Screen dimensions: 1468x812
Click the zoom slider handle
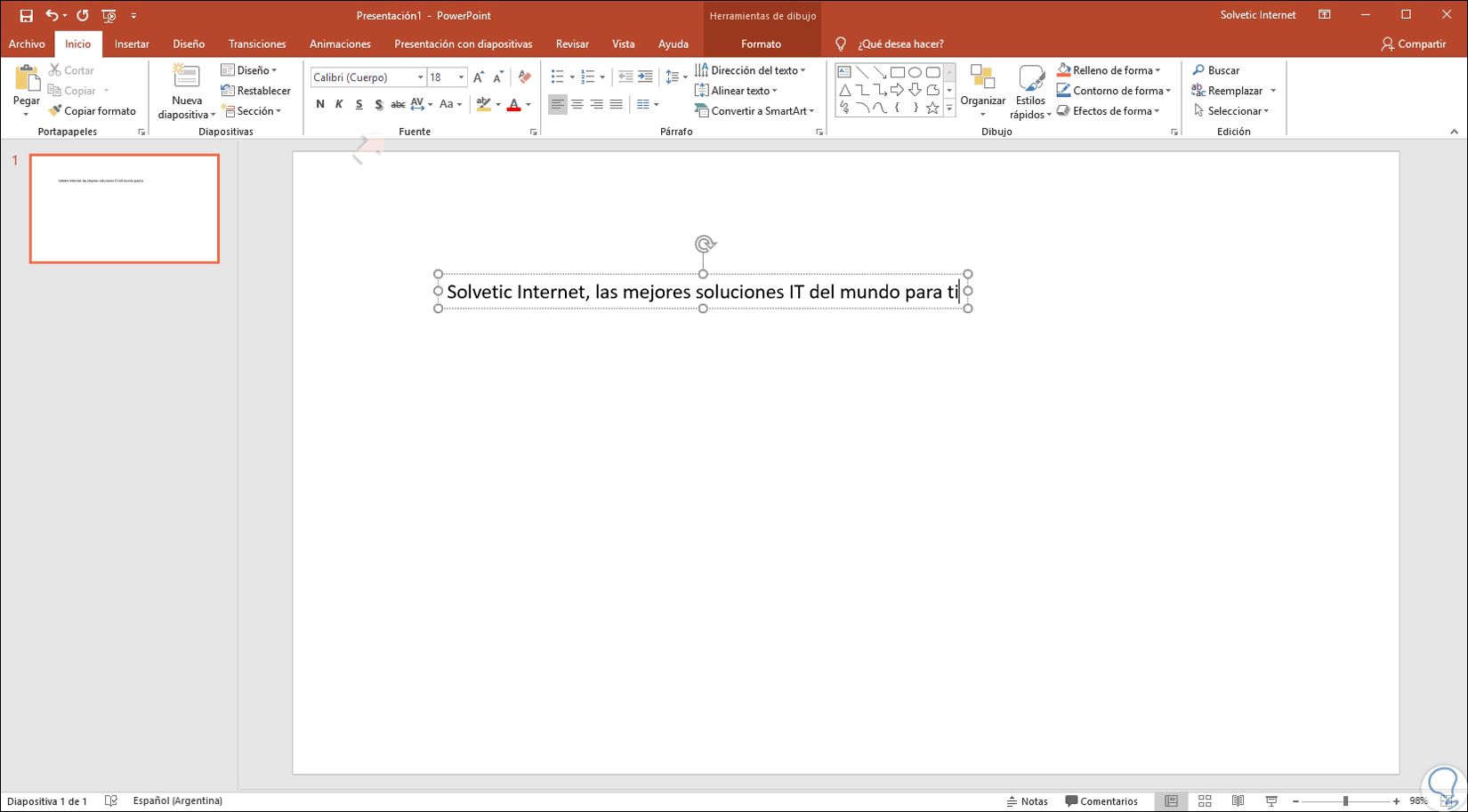(1345, 801)
